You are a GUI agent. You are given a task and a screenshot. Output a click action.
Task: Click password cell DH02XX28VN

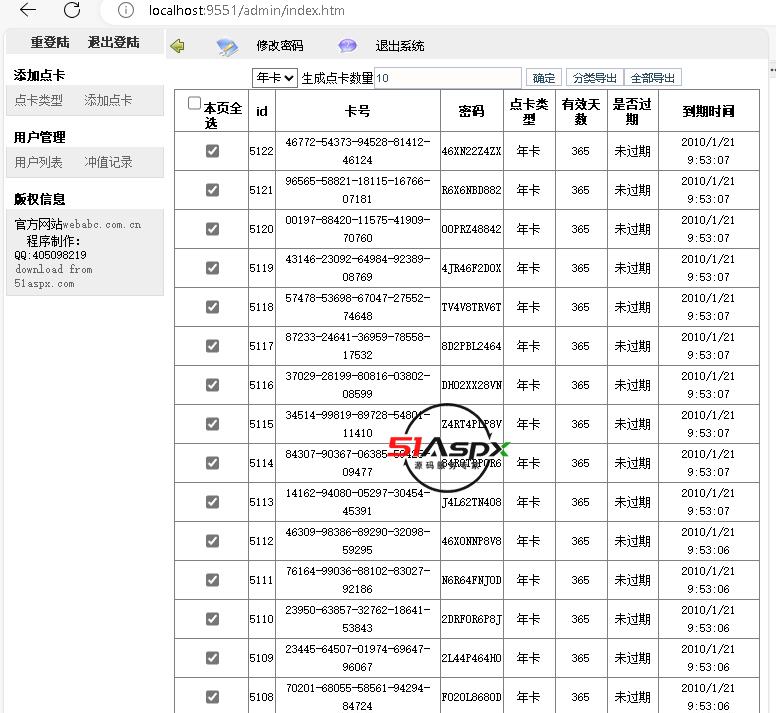tap(471, 385)
